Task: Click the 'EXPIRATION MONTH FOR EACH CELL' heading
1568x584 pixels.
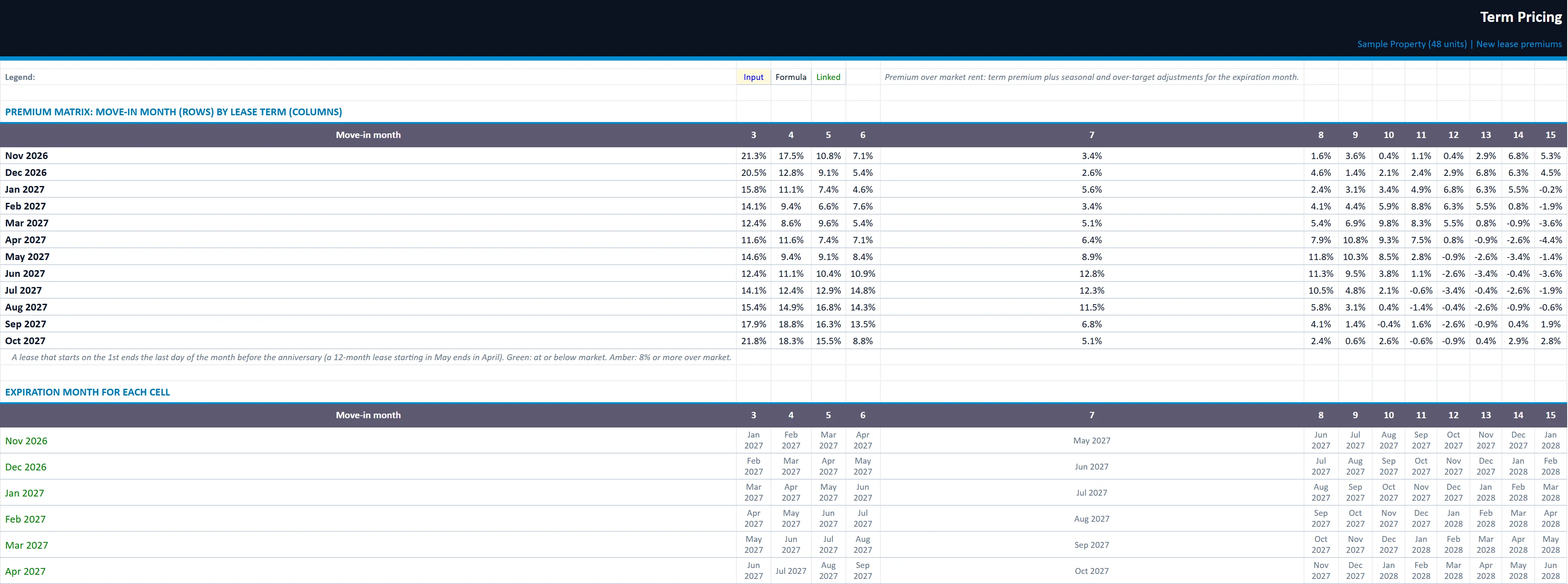Action: point(88,393)
